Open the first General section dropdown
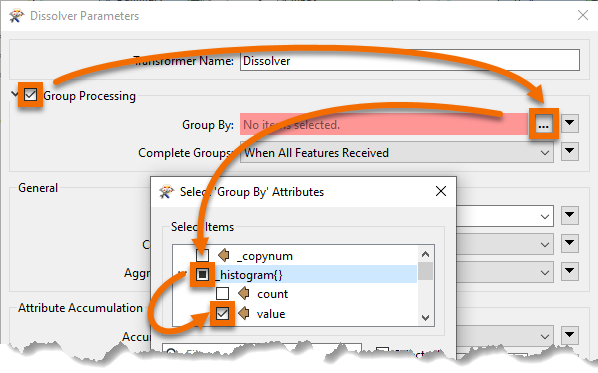 click(504, 216)
